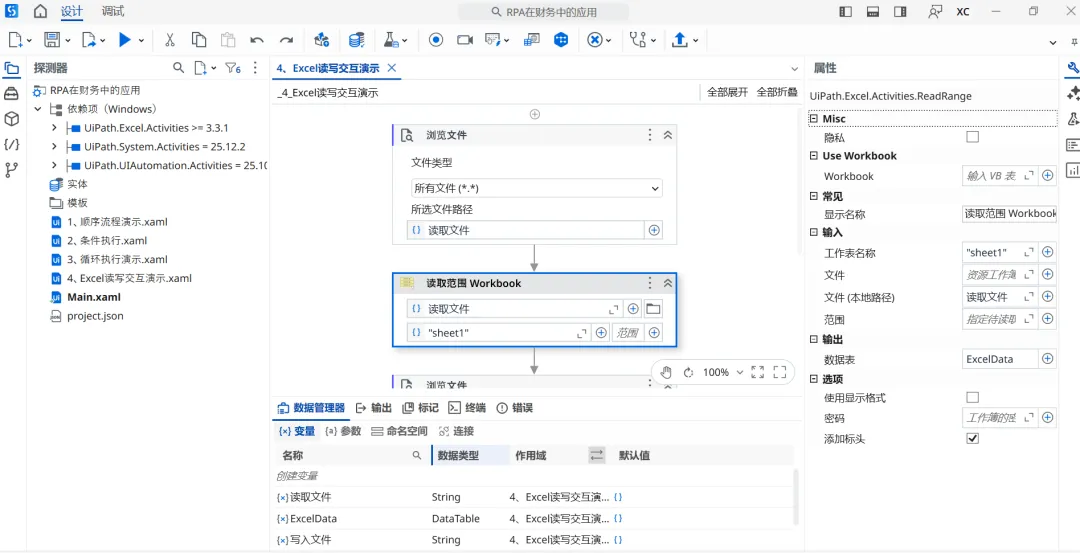1080x553 pixels.
Task: Click the RPA在财务中的应用 search box
Action: coord(543,12)
